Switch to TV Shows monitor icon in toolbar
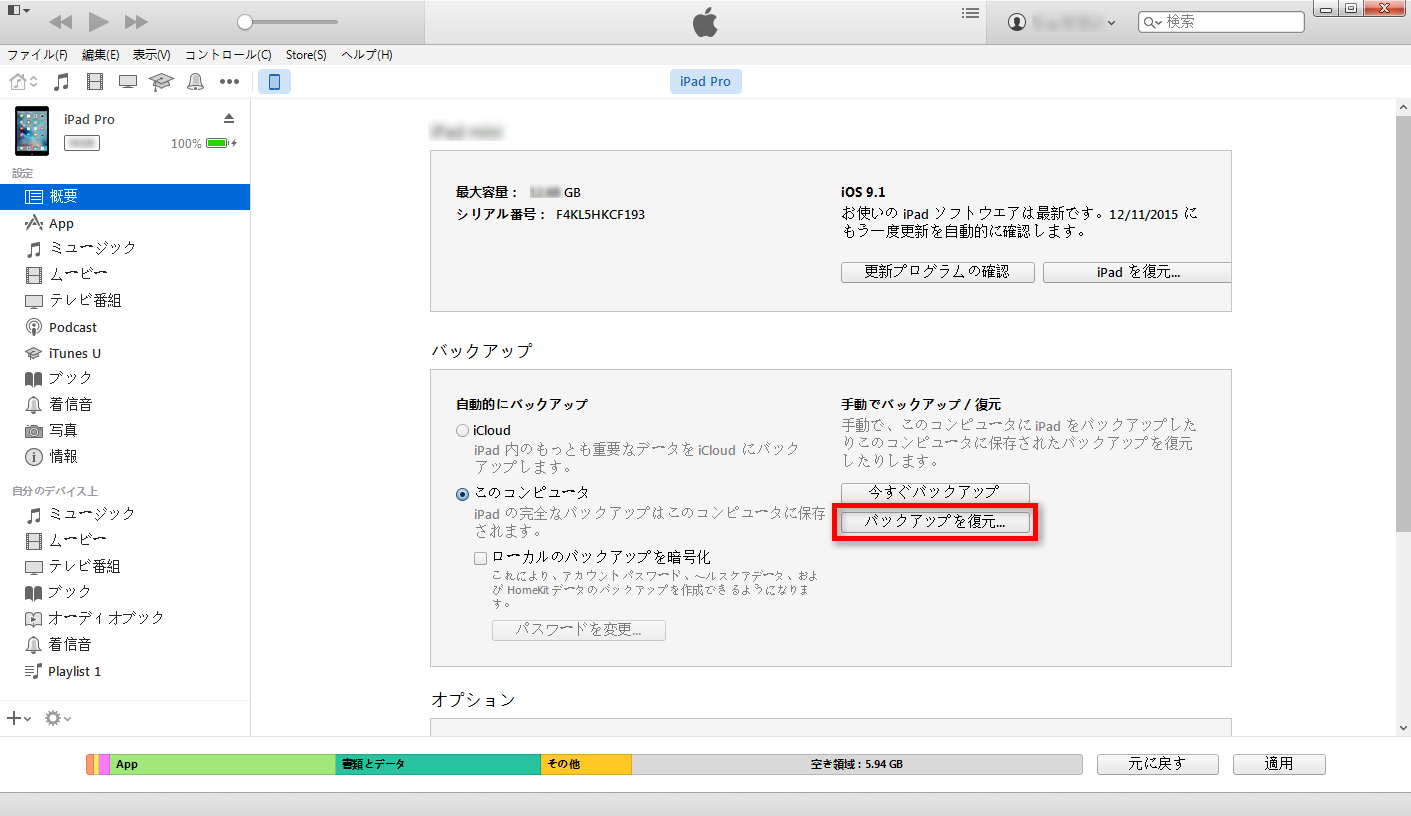The height and width of the screenshot is (816, 1411). pyautogui.click(x=128, y=82)
